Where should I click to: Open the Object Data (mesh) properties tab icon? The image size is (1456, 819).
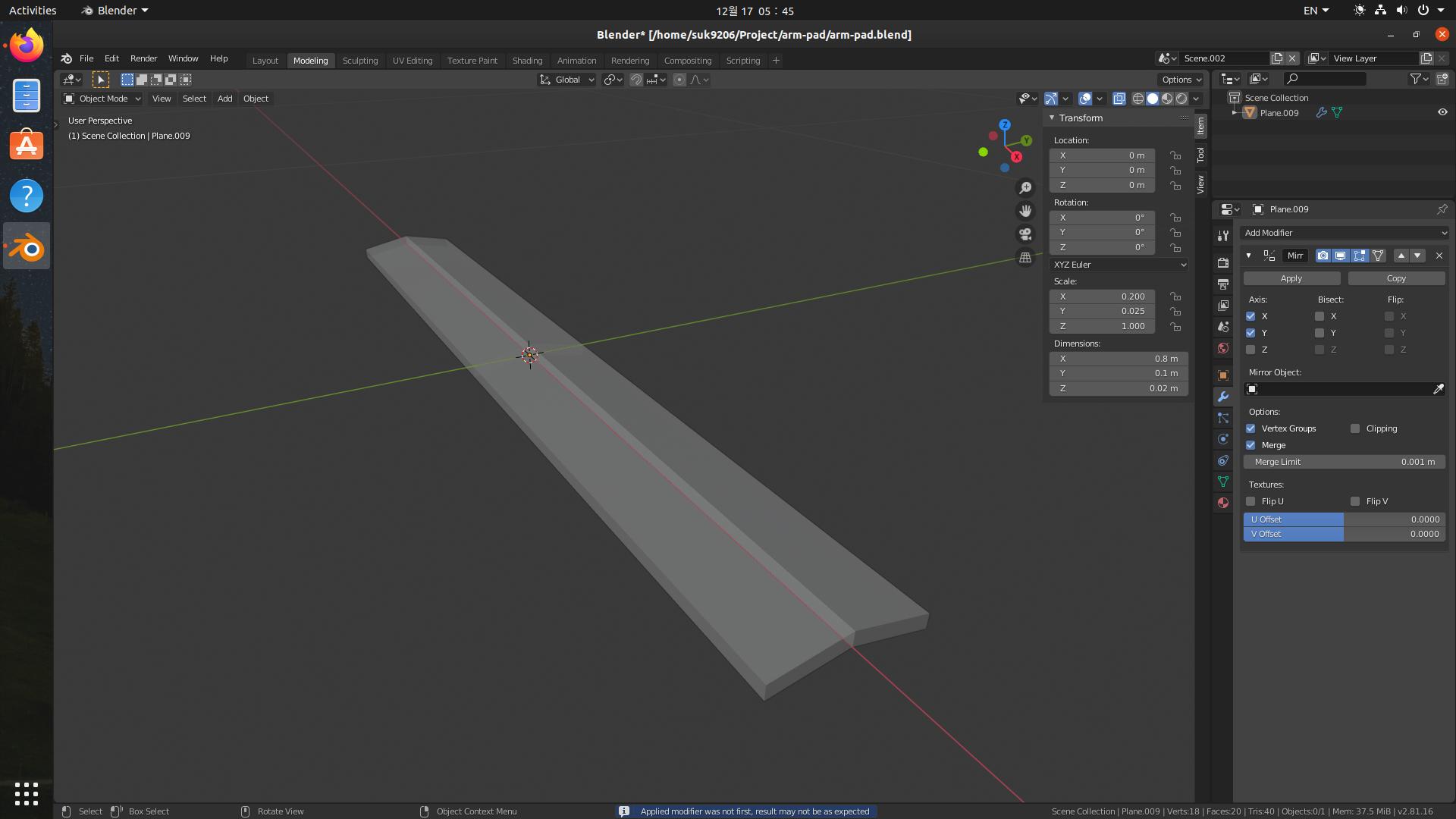pos(1222,482)
